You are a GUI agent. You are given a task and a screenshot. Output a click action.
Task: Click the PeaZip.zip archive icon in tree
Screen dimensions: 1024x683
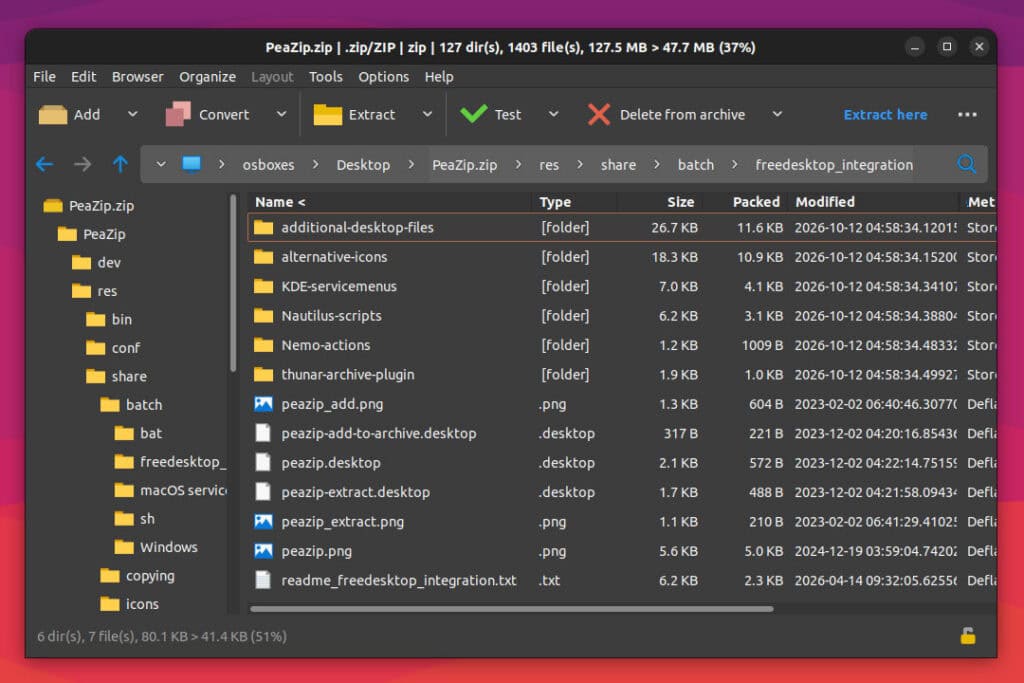click(x=53, y=206)
